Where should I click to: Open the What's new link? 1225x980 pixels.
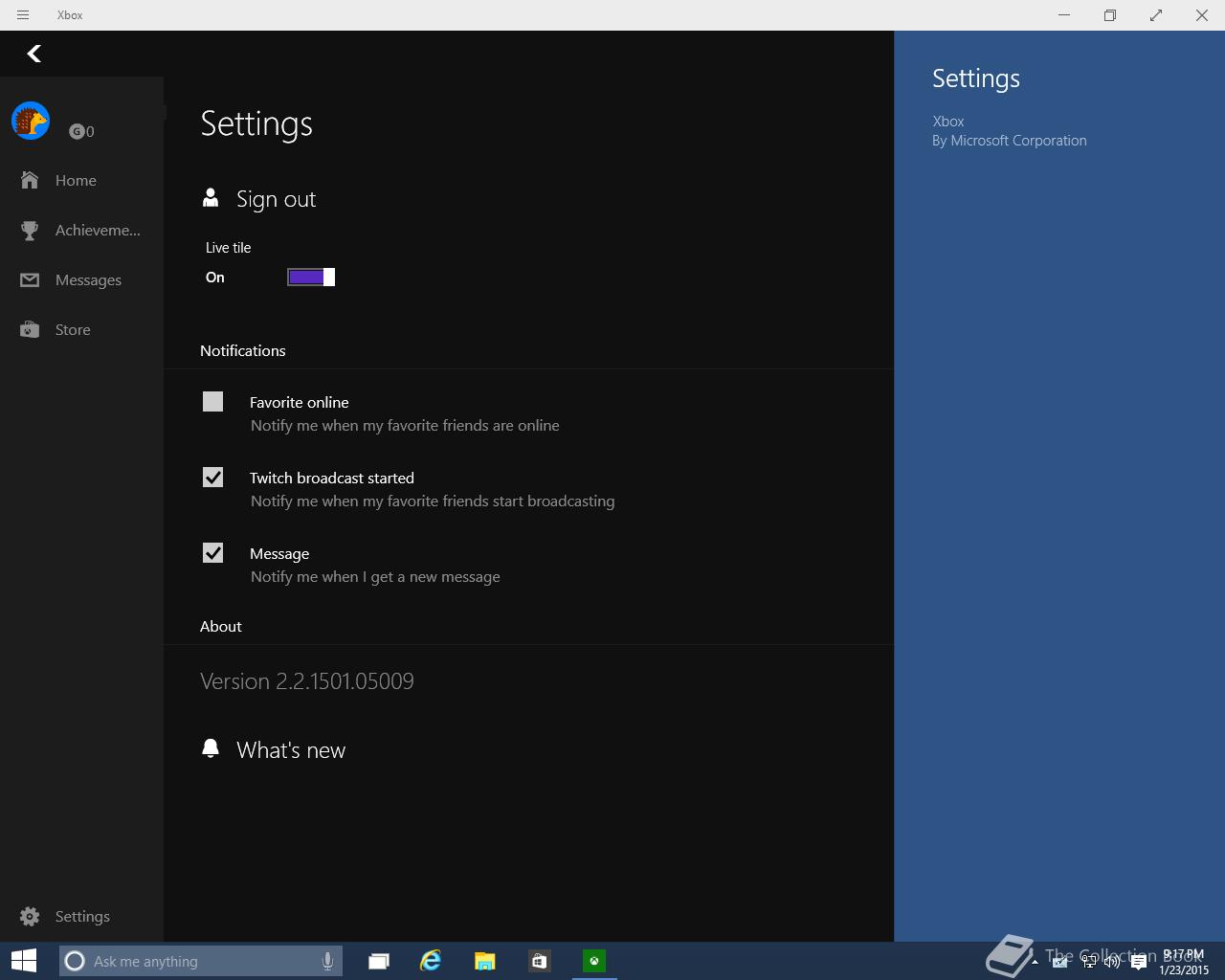274,750
